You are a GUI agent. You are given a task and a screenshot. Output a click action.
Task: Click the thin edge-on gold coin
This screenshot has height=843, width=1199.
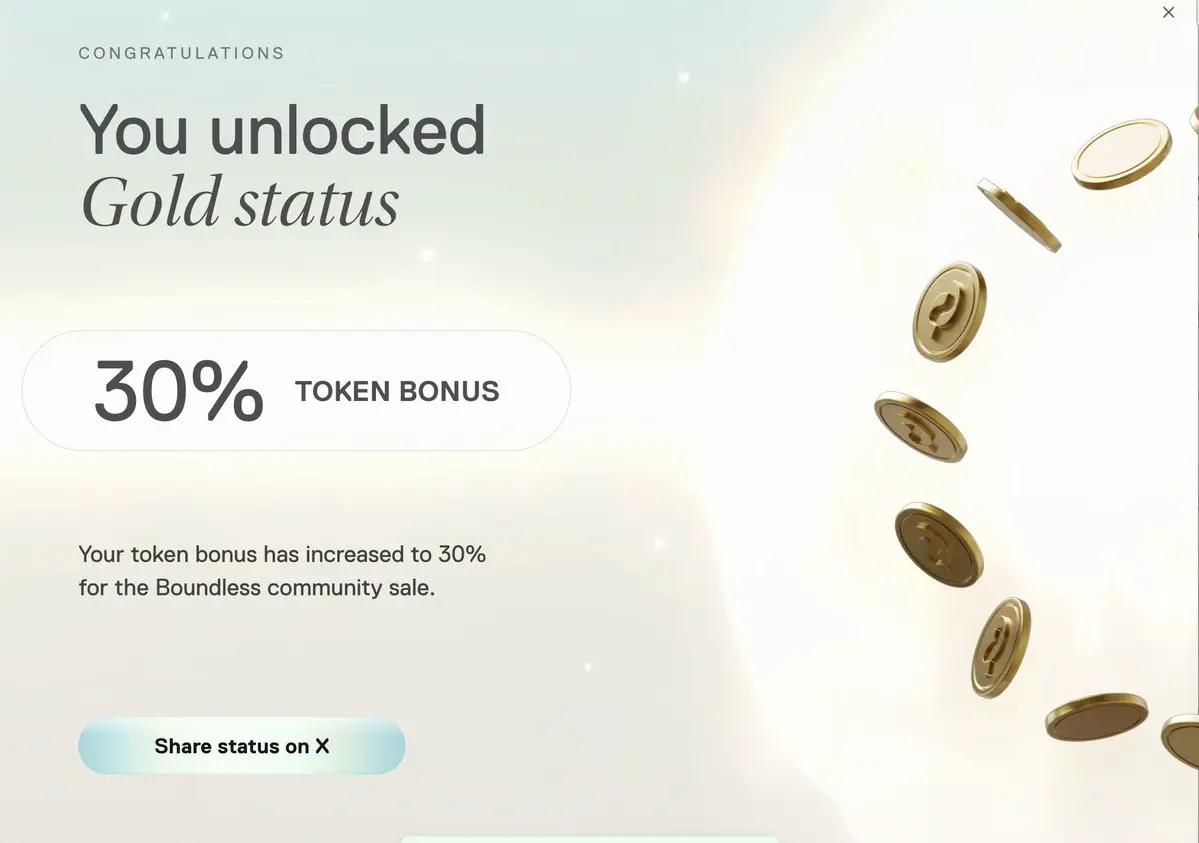pyautogui.click(x=1019, y=215)
